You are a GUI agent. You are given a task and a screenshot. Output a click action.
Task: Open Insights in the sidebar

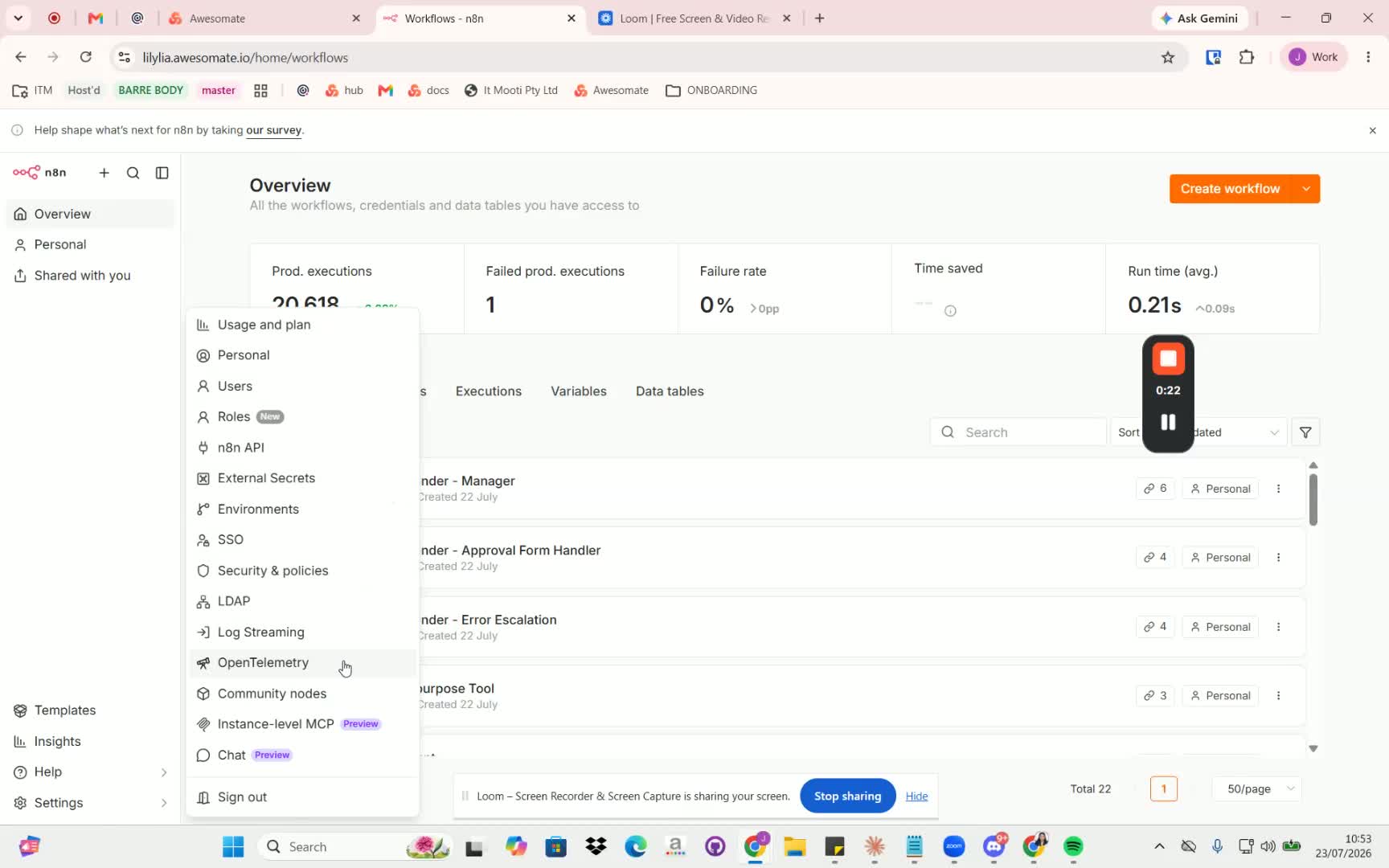click(90, 742)
